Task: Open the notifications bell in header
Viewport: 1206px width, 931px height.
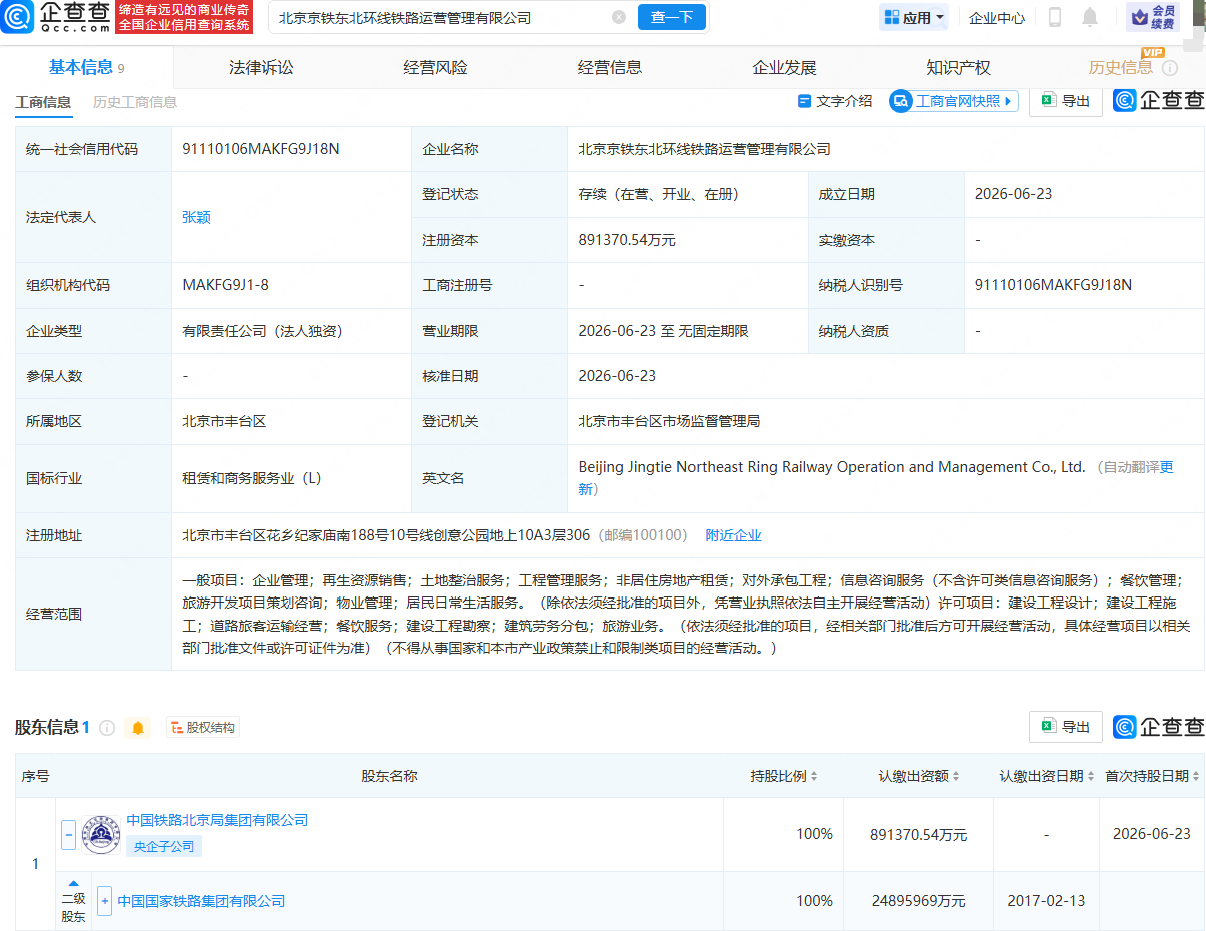Action: click(x=1090, y=17)
